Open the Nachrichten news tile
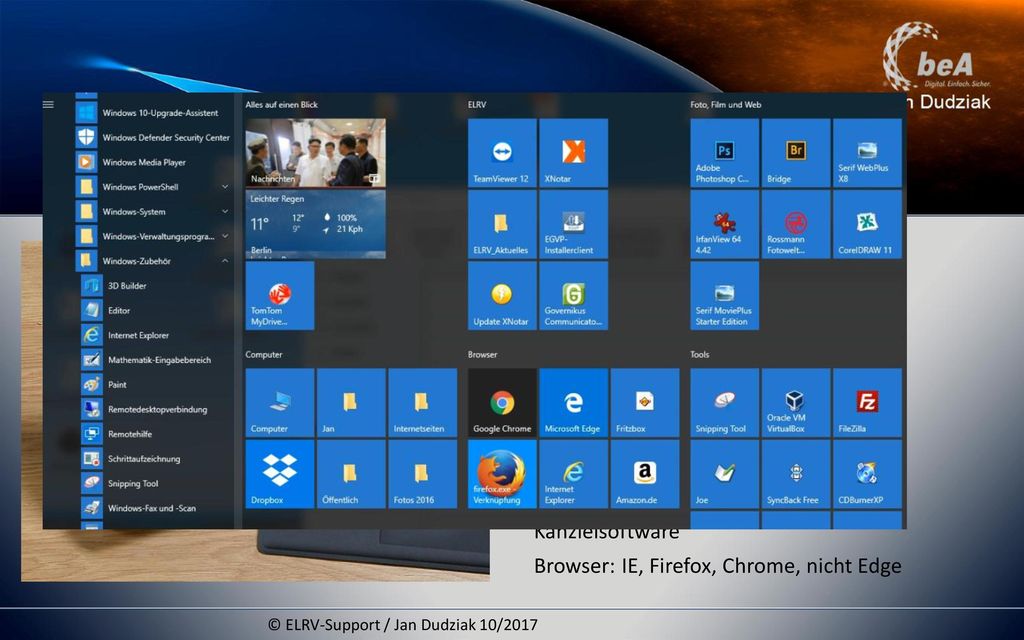The width and height of the screenshot is (1024, 640). [x=315, y=153]
